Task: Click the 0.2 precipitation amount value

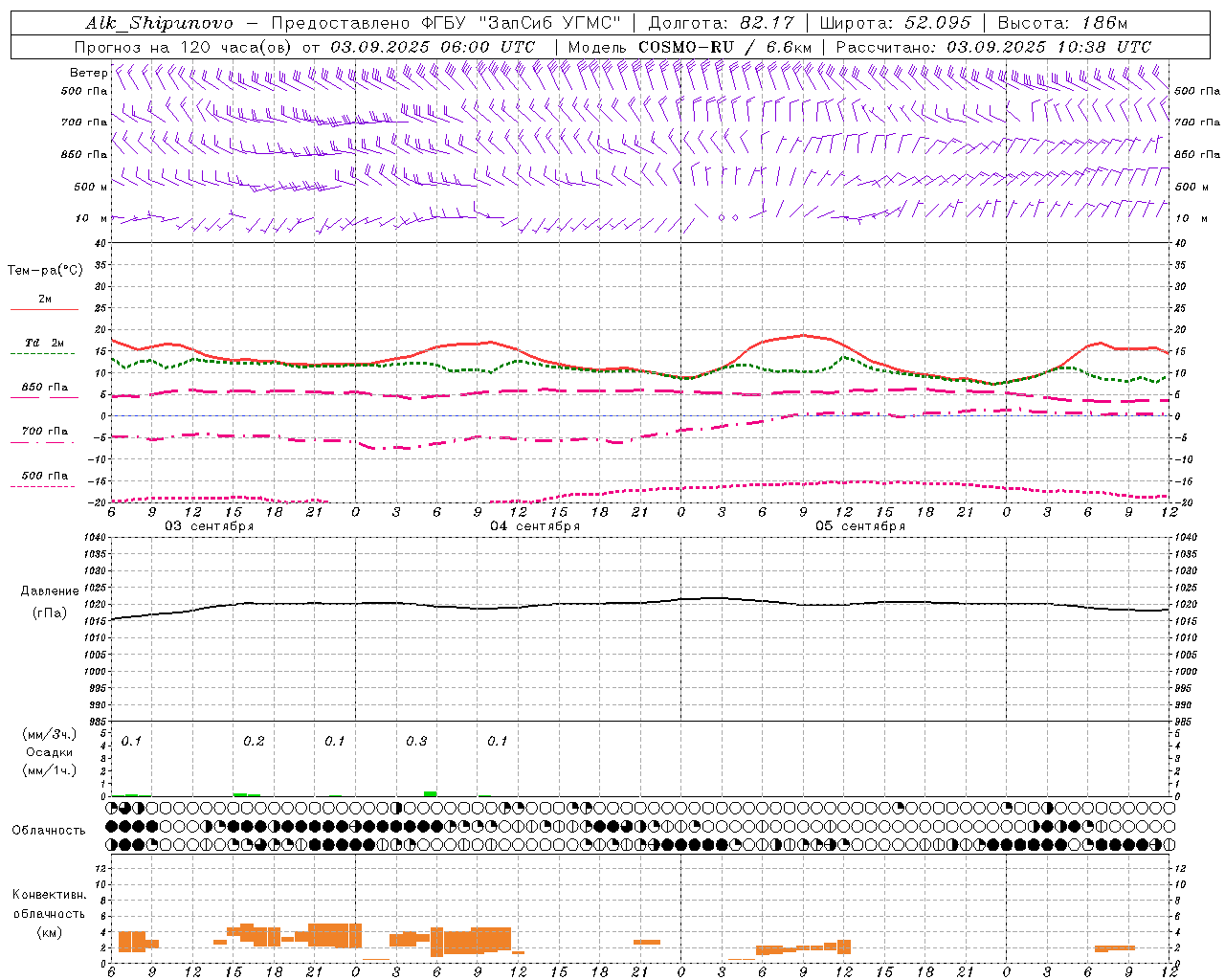Action: 254,742
